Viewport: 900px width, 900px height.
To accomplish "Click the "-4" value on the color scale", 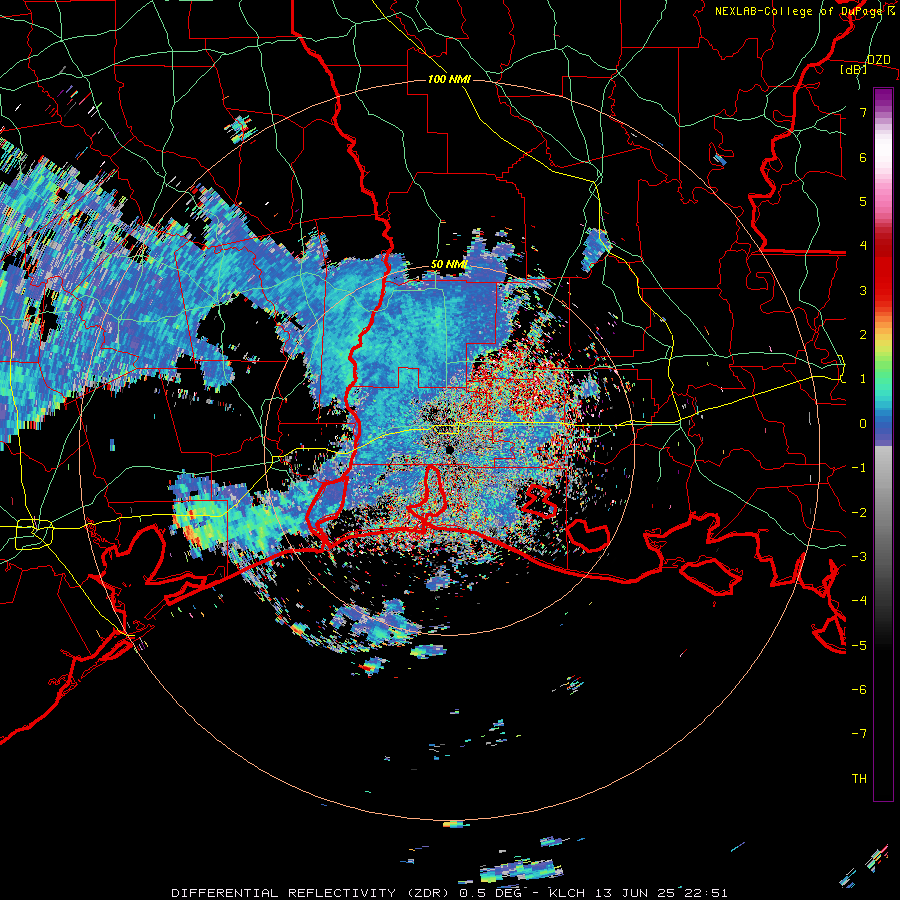I will tap(859, 601).
